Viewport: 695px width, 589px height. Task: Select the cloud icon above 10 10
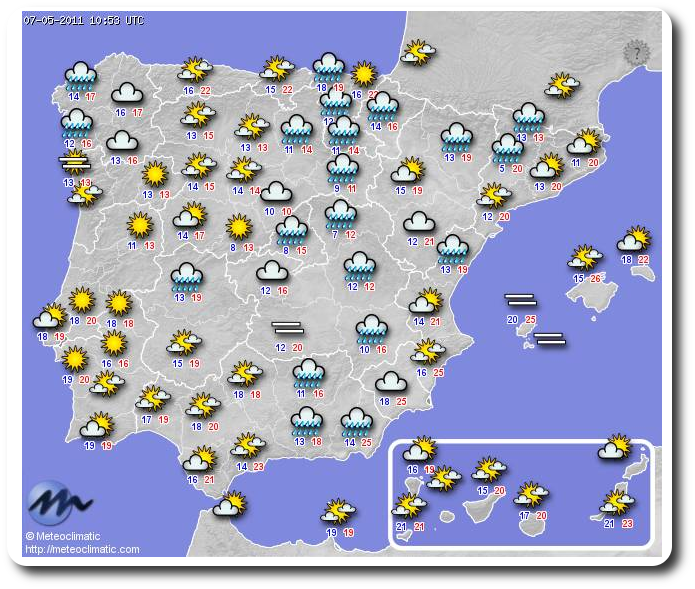coord(276,192)
